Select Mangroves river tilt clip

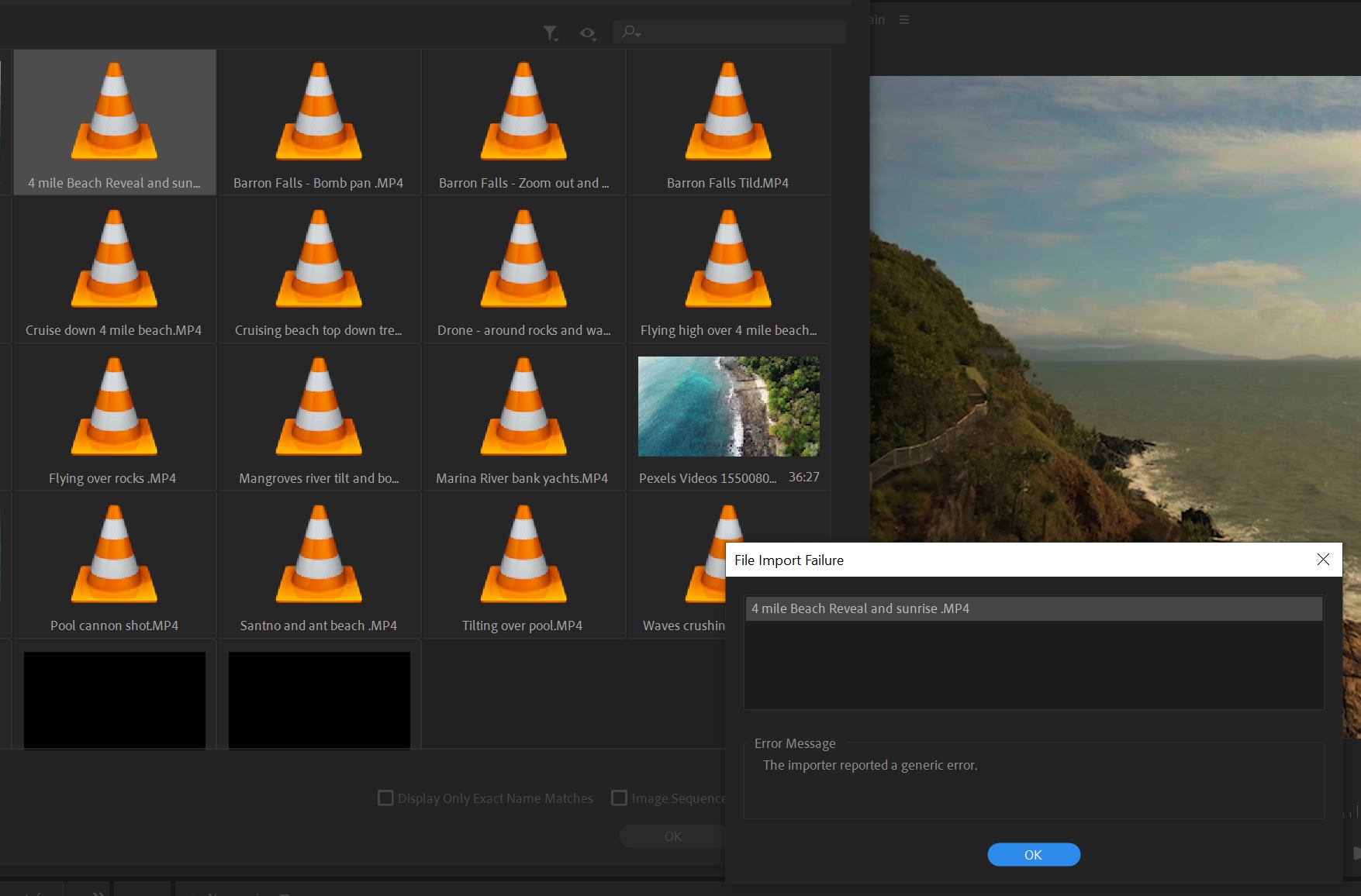click(x=319, y=417)
